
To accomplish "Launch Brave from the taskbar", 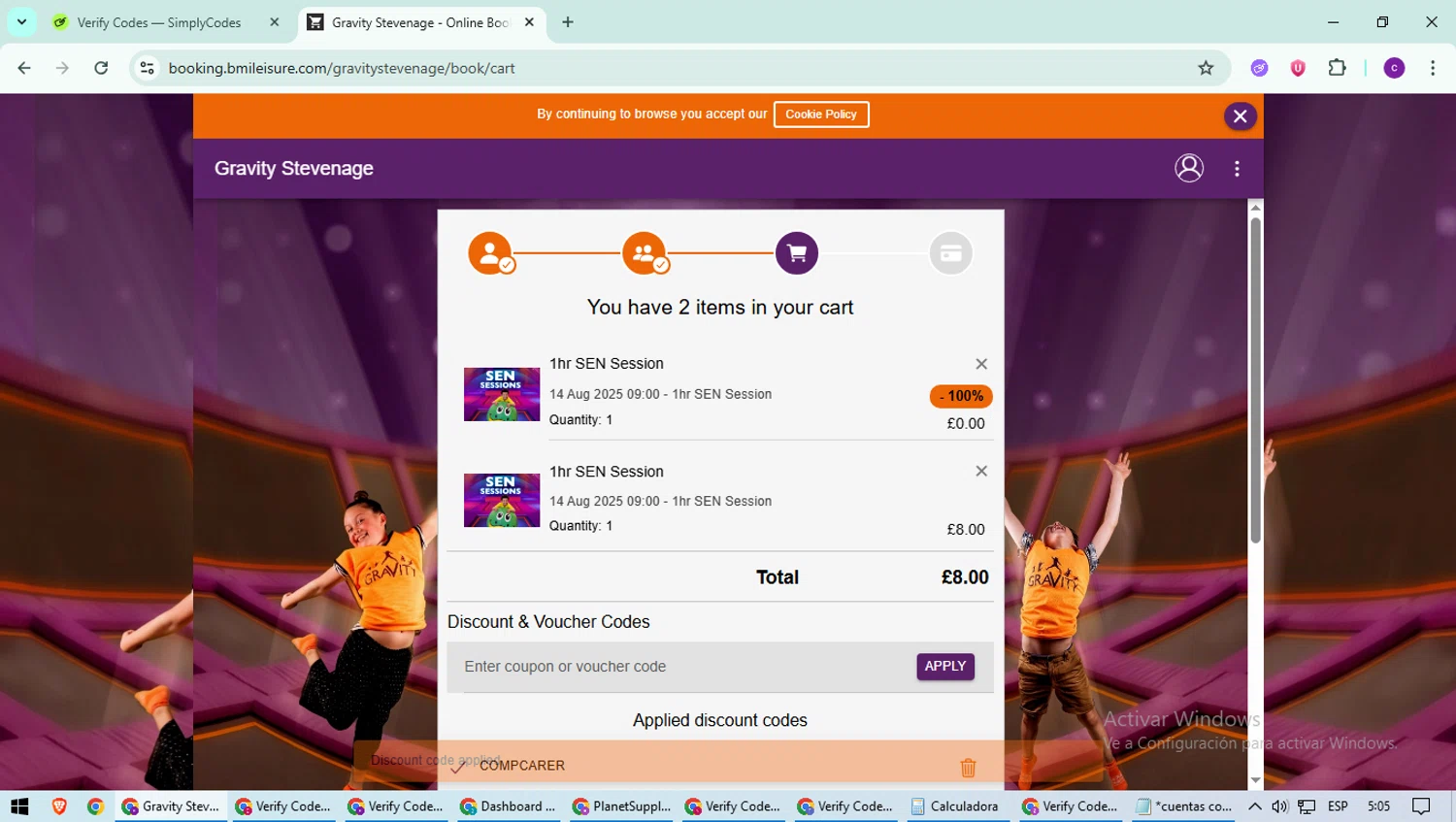I will pyautogui.click(x=59, y=806).
